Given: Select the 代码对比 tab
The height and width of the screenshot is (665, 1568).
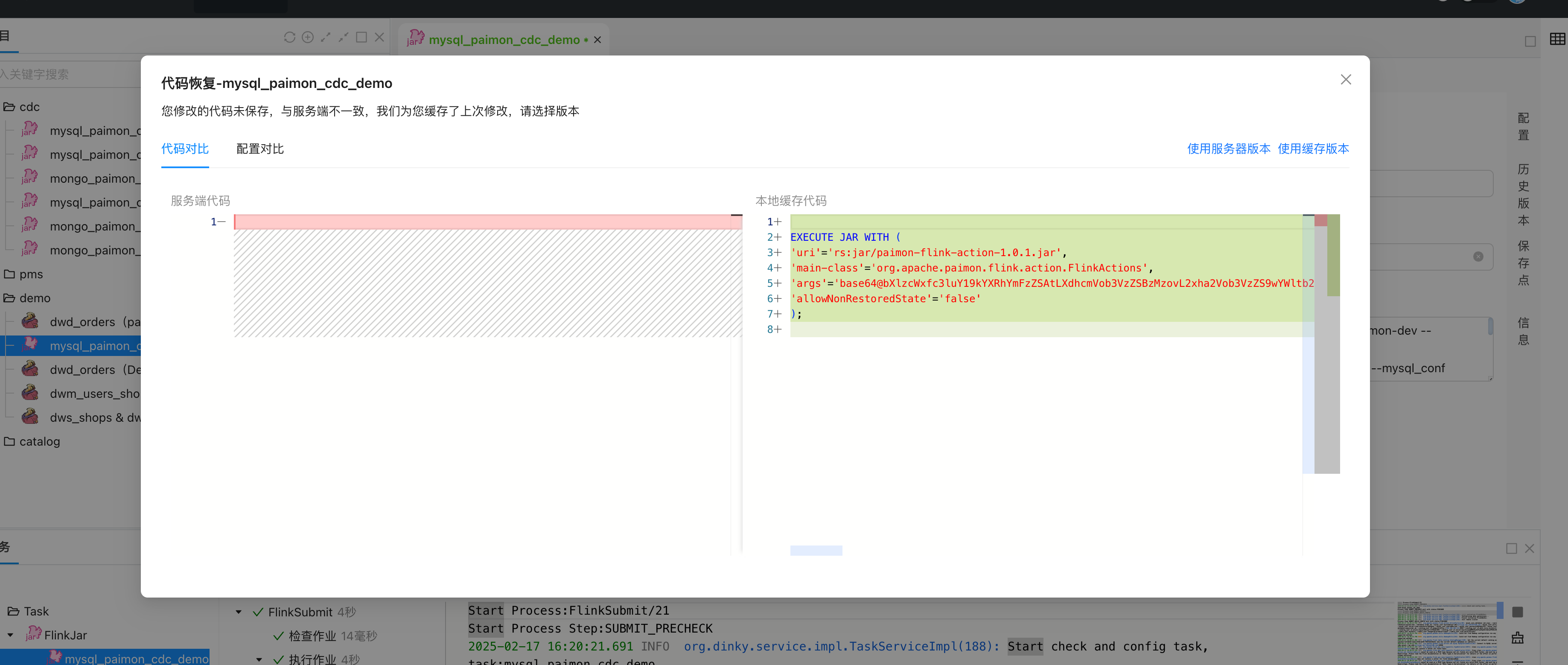Looking at the screenshot, I should click(x=185, y=149).
